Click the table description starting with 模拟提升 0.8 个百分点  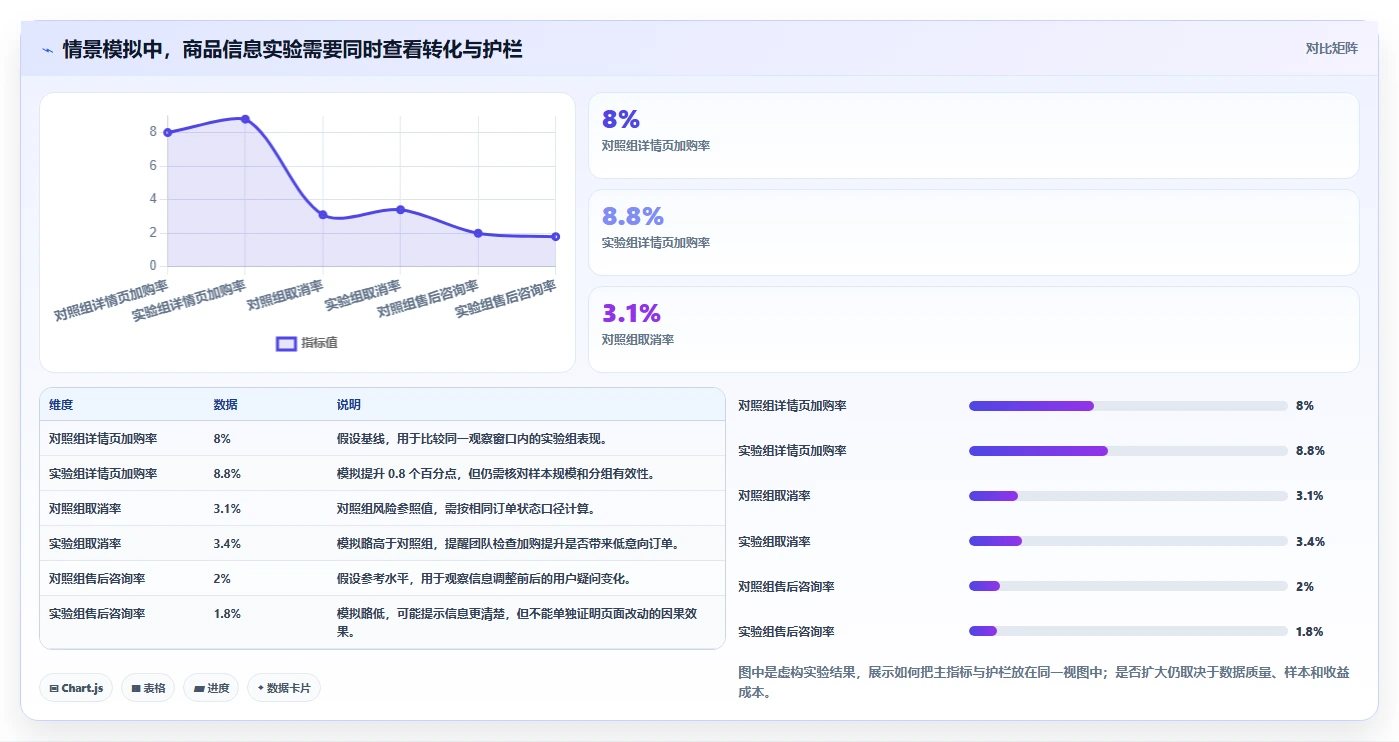pos(496,473)
